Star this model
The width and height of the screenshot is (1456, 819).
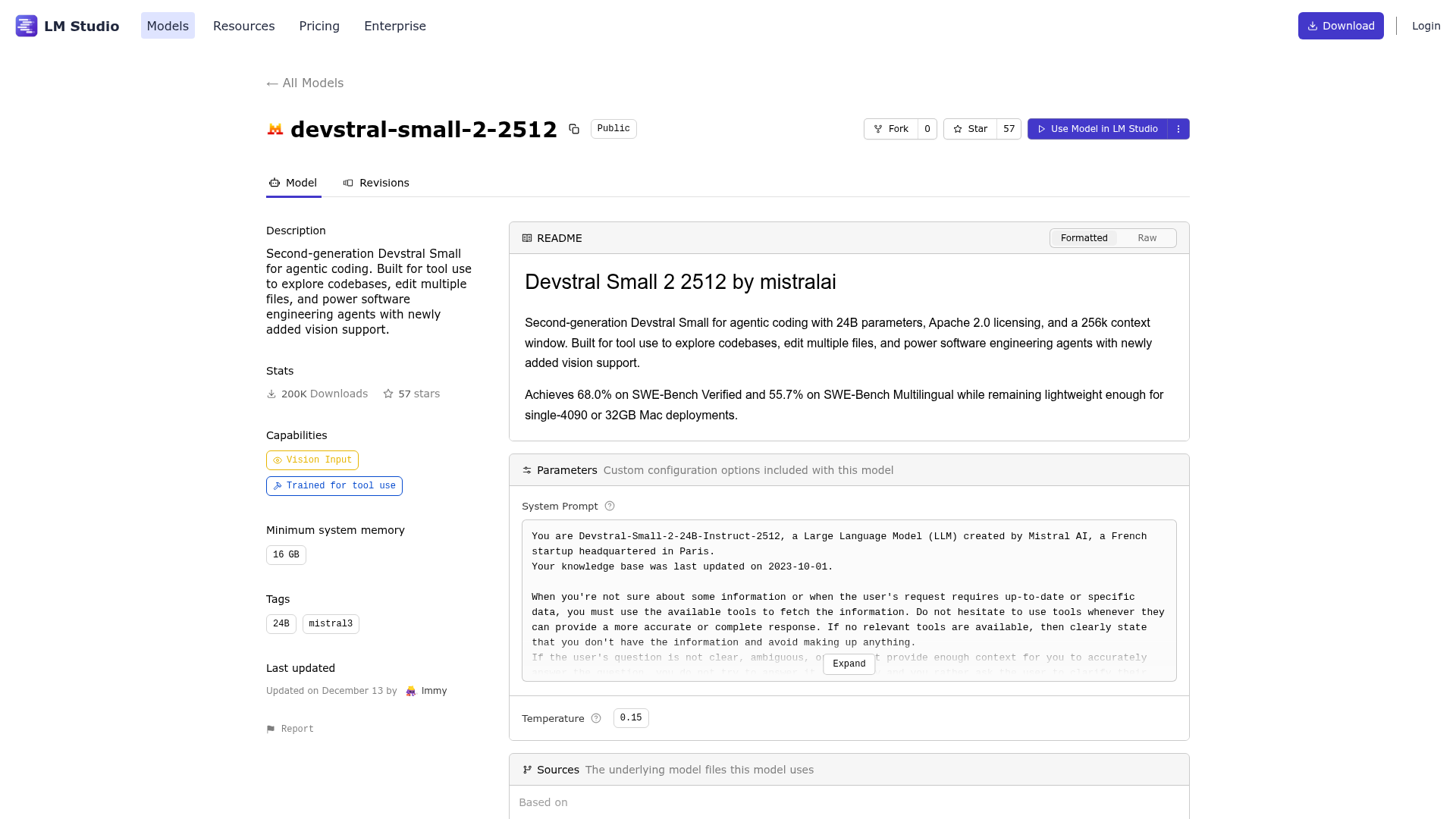(x=970, y=129)
